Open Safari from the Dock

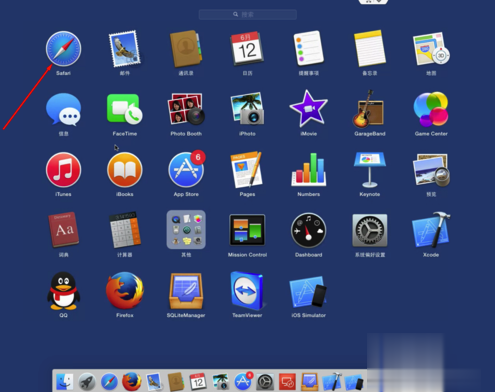[109, 381]
